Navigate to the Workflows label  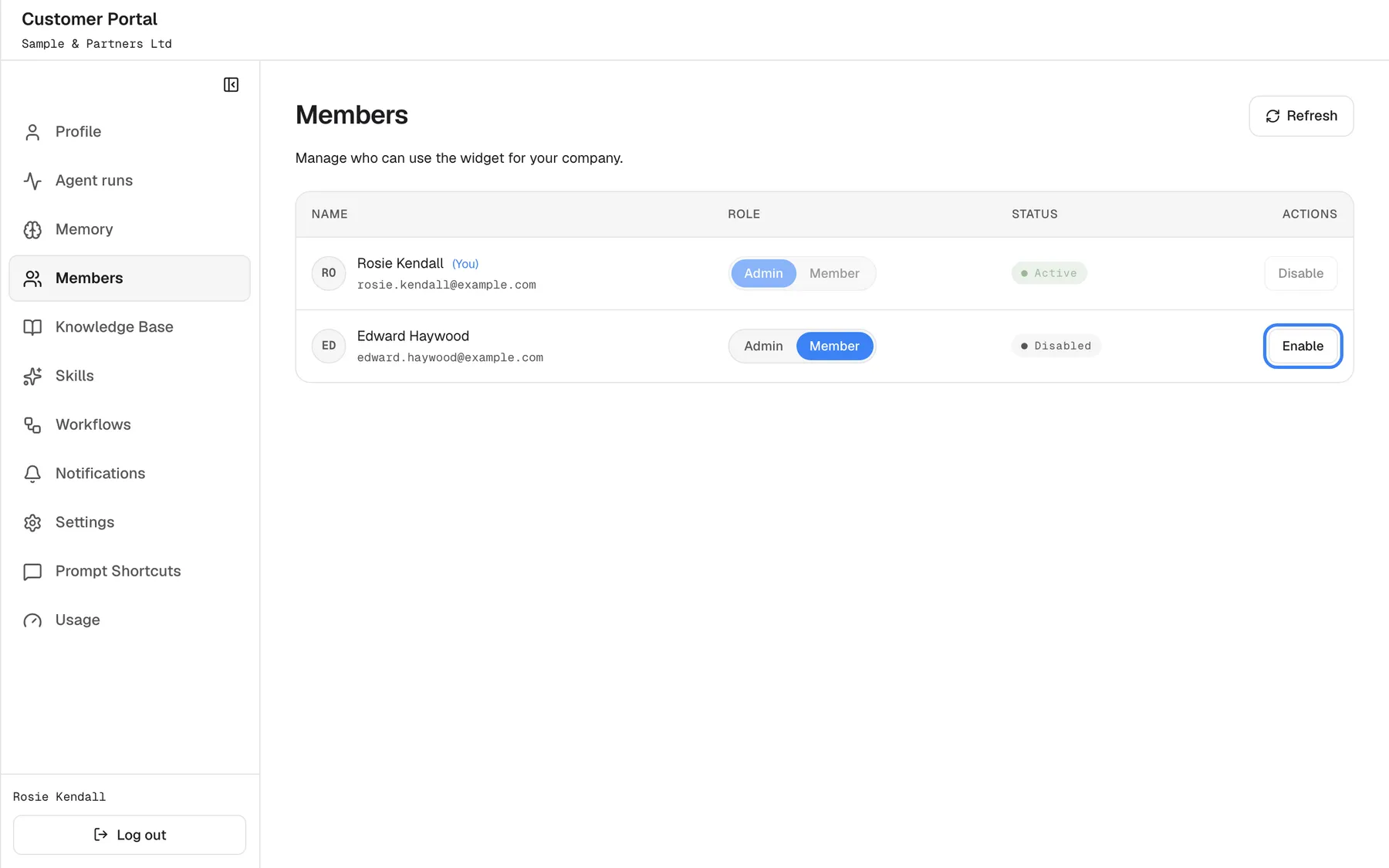click(93, 424)
